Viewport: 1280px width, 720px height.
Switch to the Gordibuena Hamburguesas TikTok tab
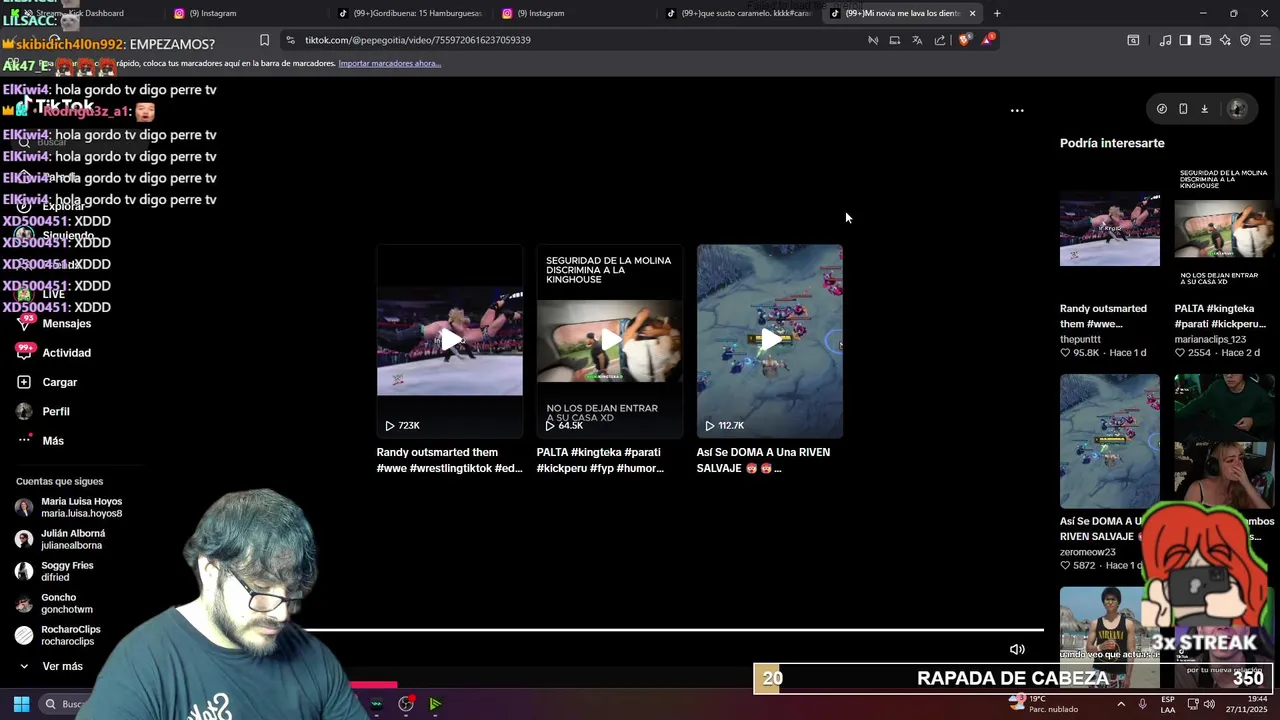(x=410, y=13)
